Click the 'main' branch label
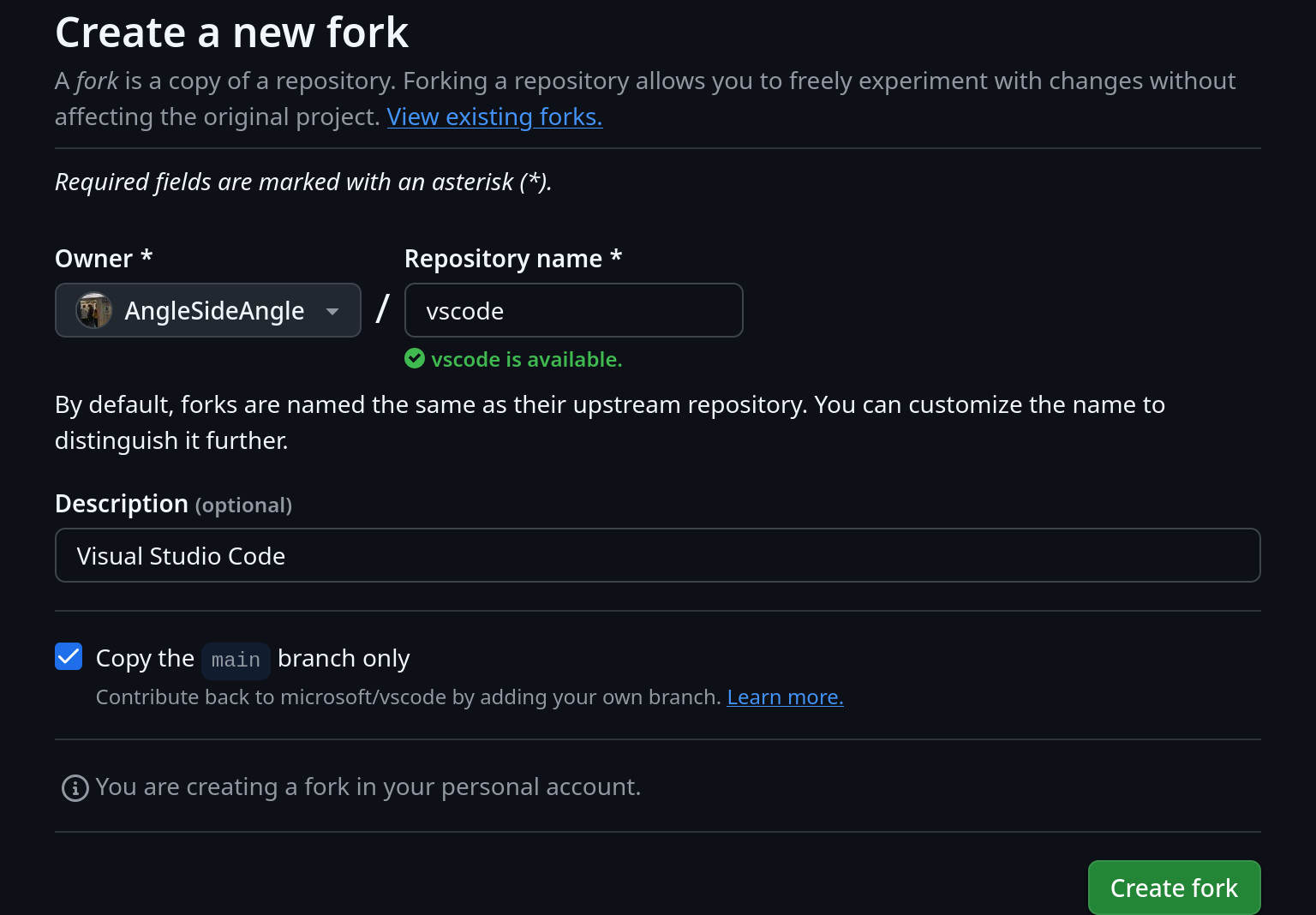 tap(236, 660)
